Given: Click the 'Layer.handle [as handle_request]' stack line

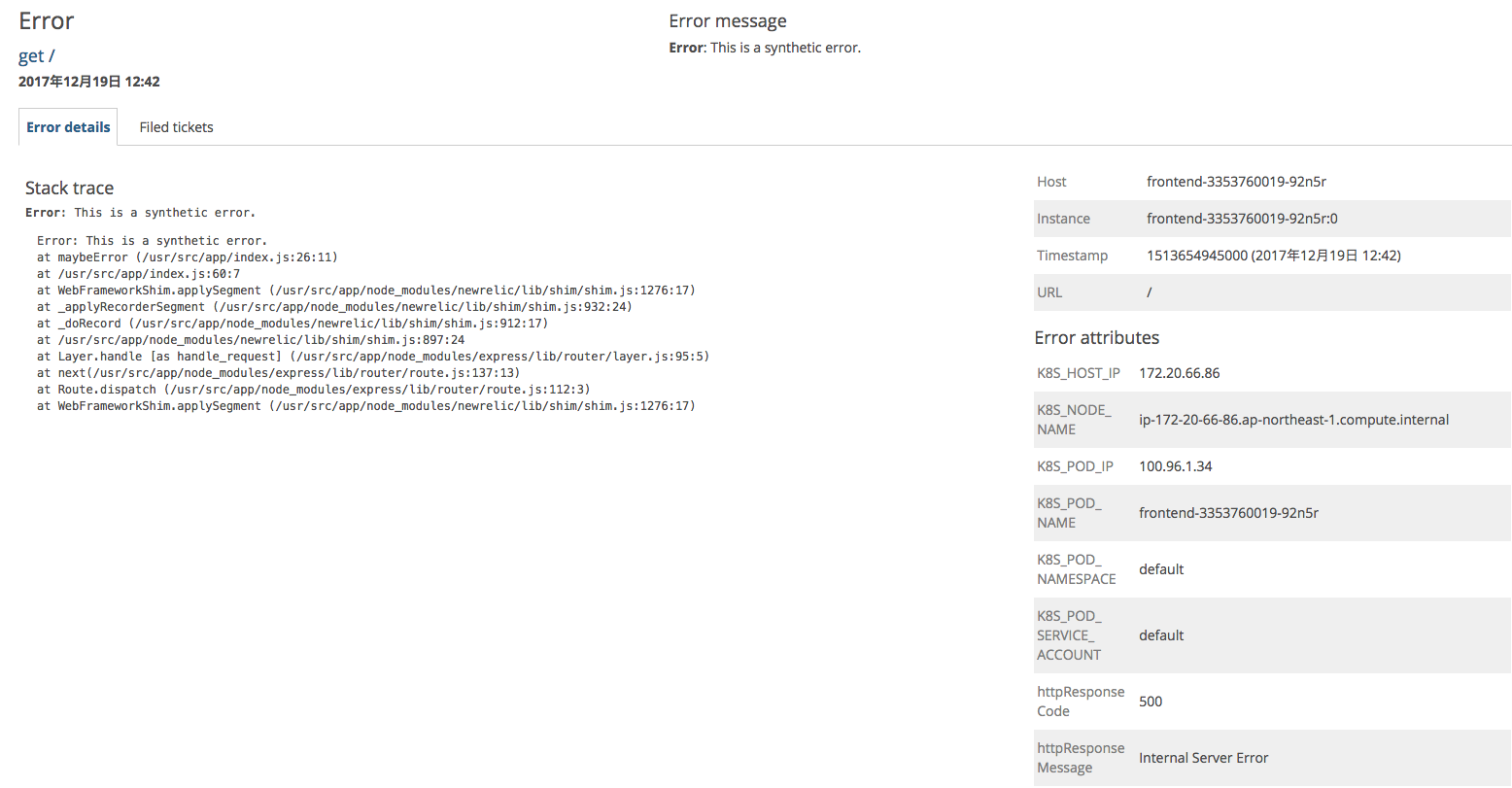Looking at the screenshot, I should pyautogui.click(x=373, y=357).
